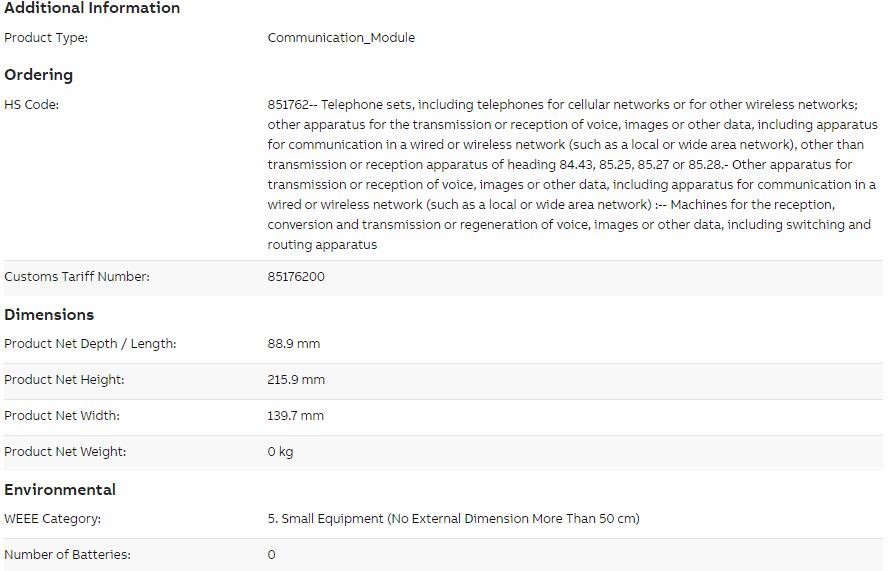Click the Small Equipment WEEE category value
The height and width of the screenshot is (571, 892).
click(453, 519)
